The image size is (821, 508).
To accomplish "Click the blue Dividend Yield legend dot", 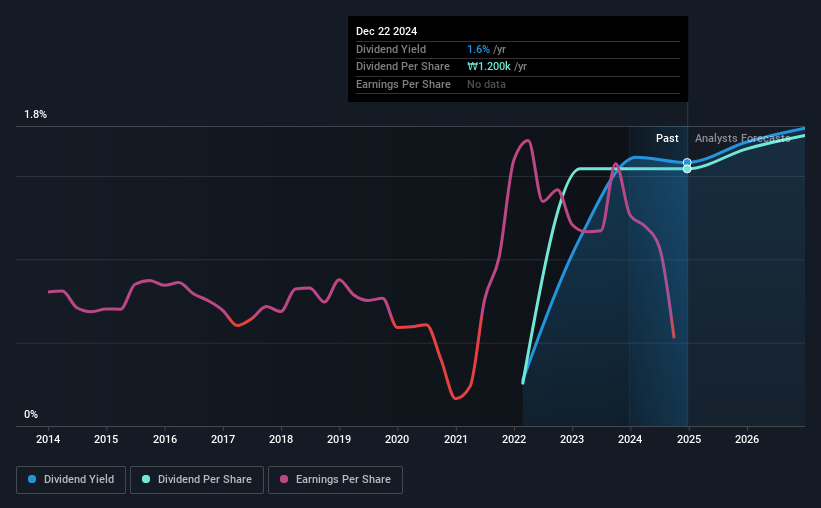I will (x=32, y=479).
